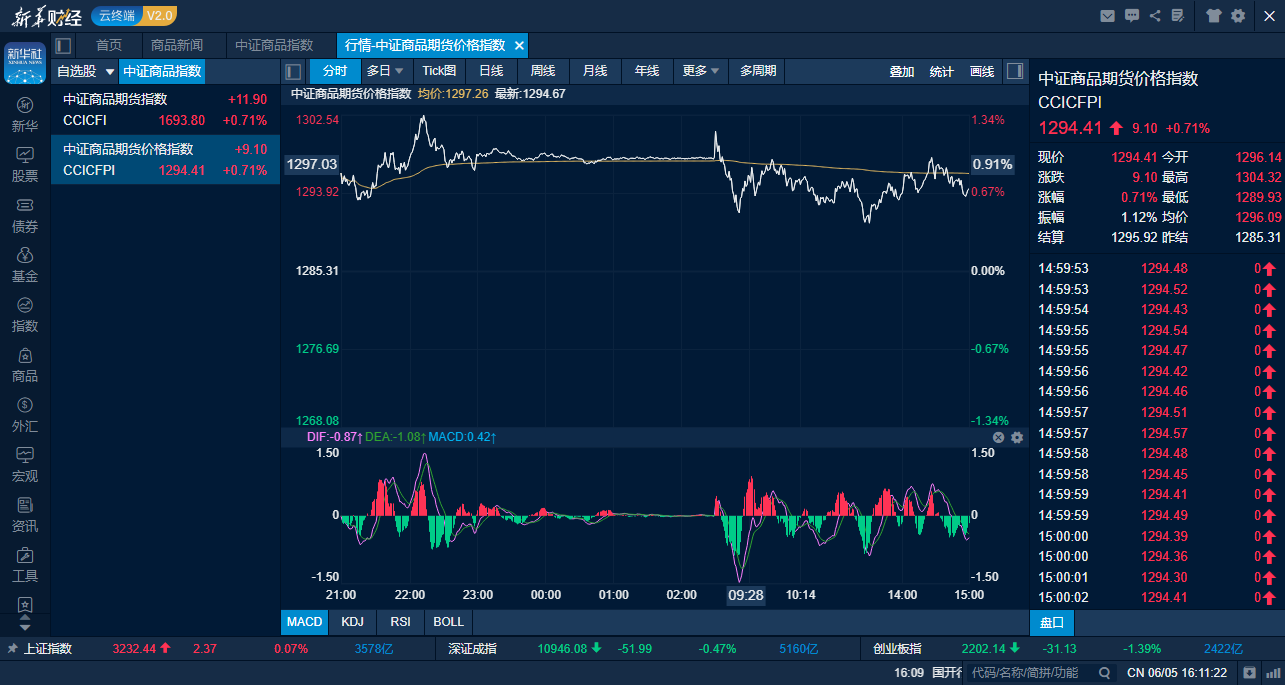Open 外汇 forex section in sidebar

tap(25, 415)
